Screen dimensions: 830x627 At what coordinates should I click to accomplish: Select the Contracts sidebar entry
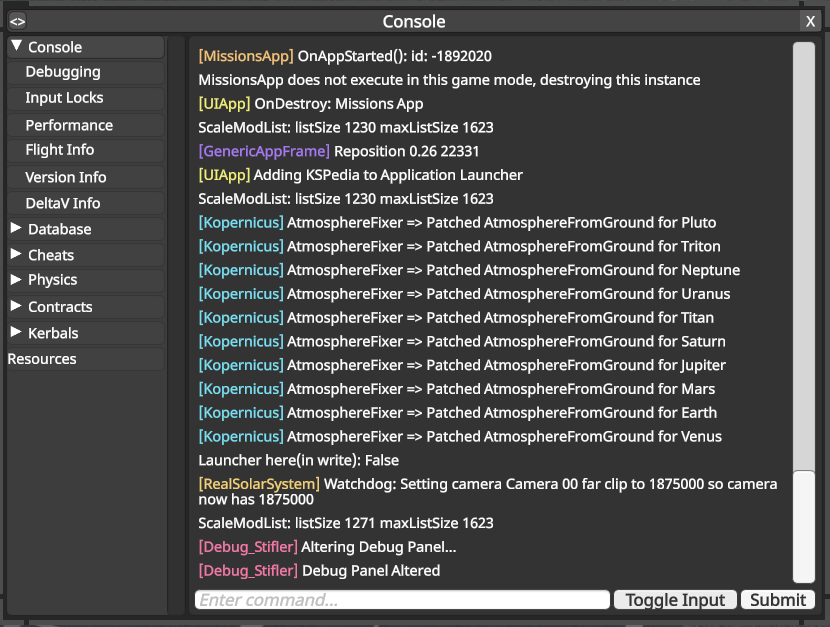click(86, 307)
